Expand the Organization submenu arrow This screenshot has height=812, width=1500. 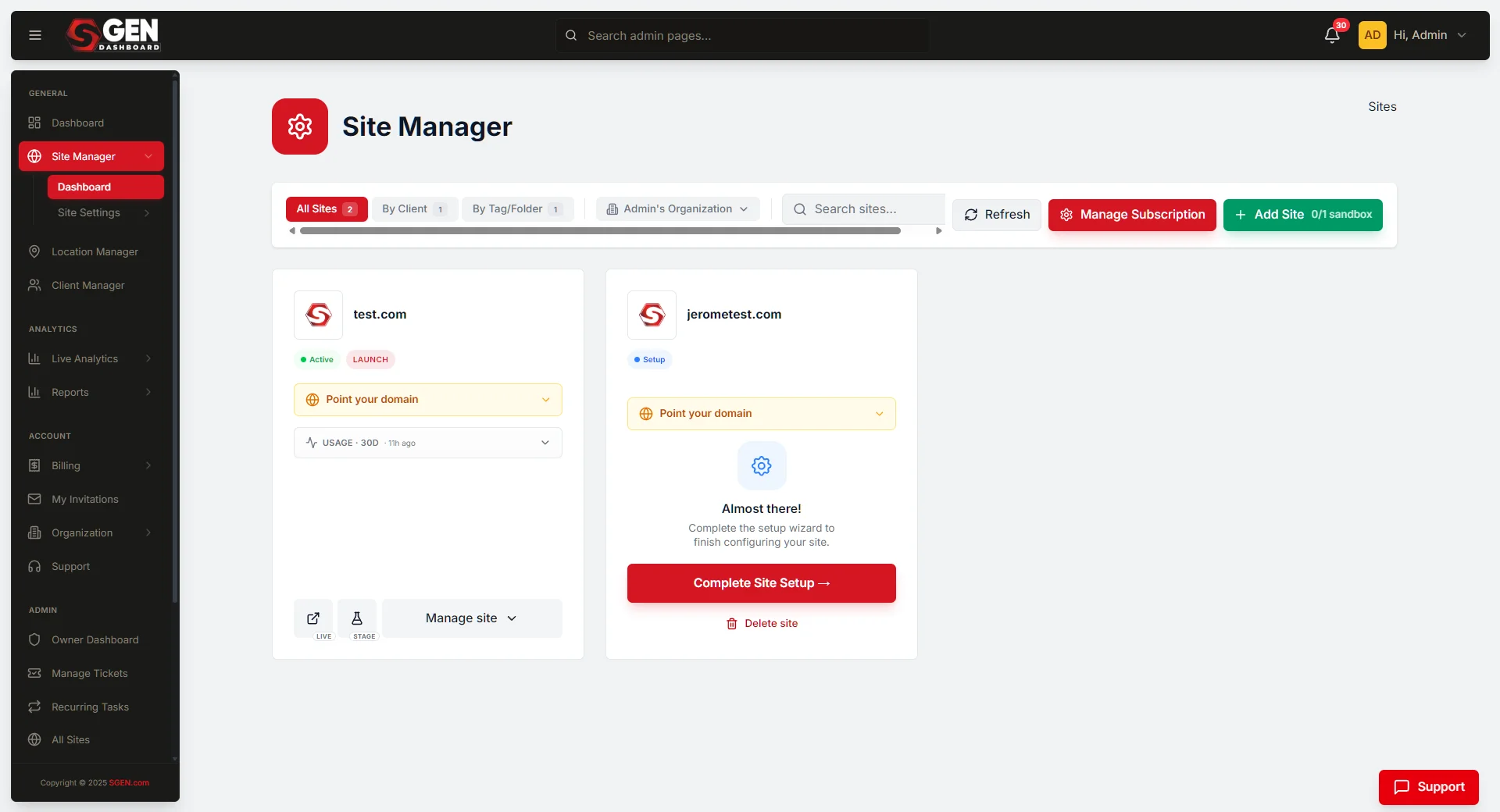[x=148, y=532]
